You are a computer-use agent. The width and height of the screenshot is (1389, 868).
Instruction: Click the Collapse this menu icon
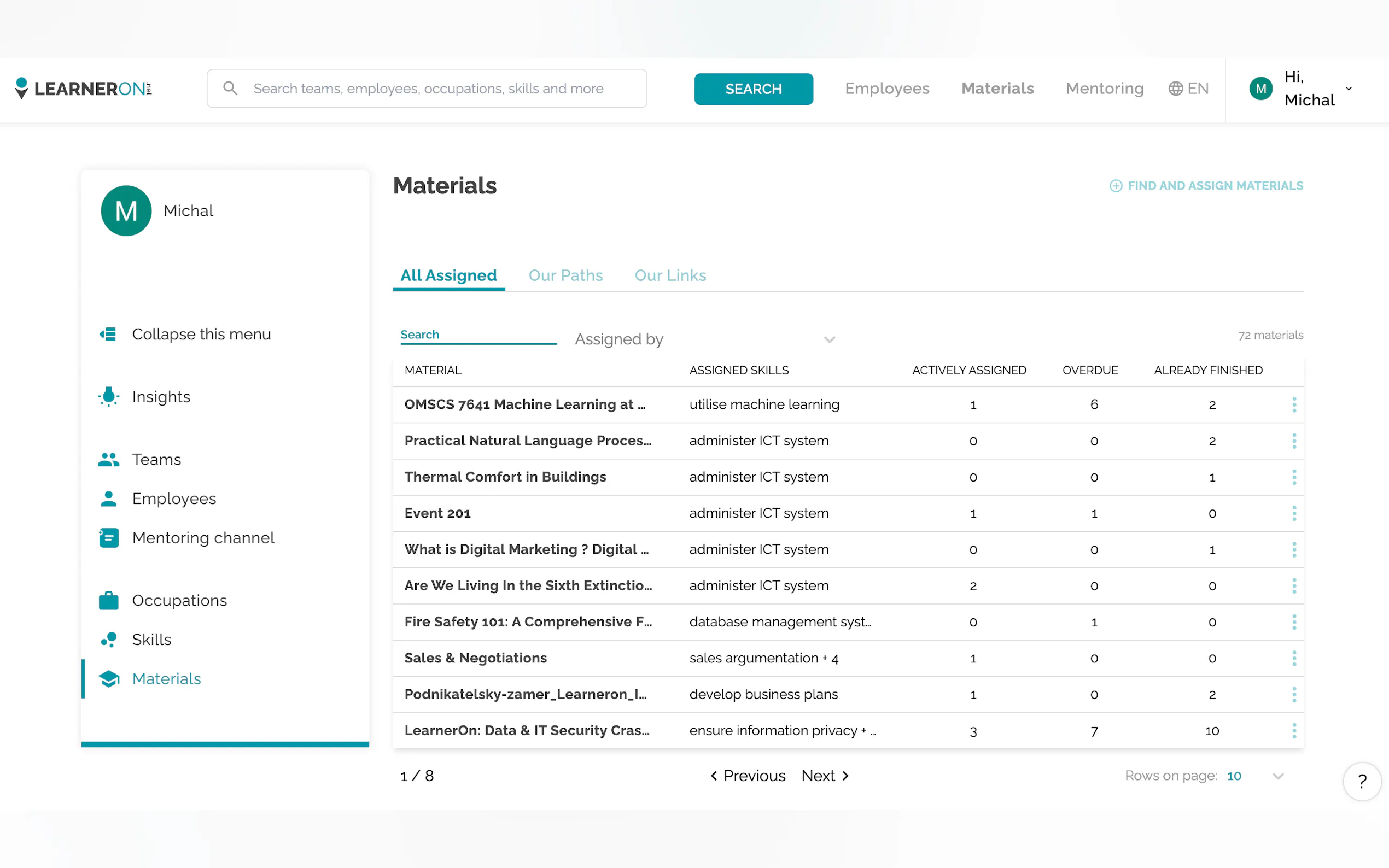[x=108, y=334]
